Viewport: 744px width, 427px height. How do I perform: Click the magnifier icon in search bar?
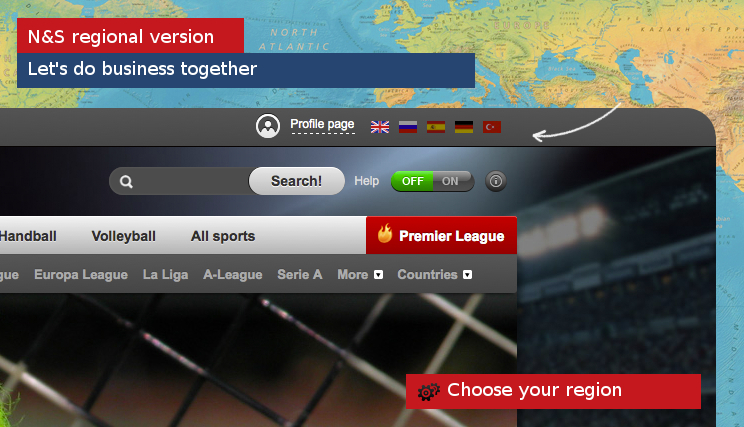point(126,181)
